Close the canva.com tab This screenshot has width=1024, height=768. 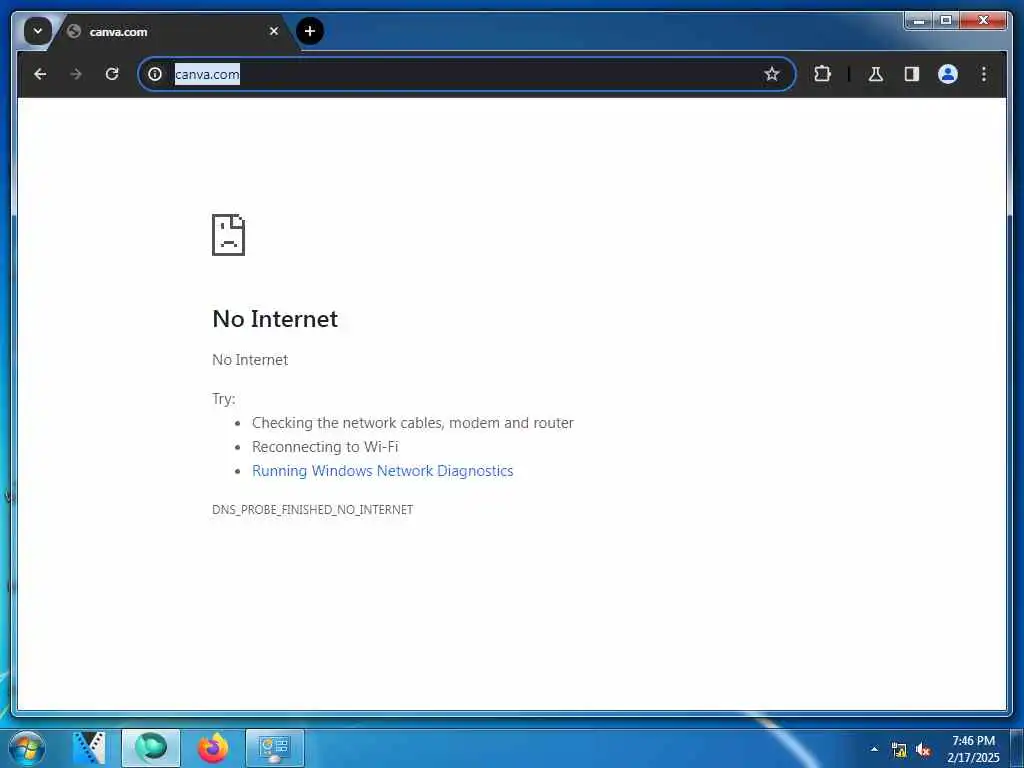tap(274, 31)
